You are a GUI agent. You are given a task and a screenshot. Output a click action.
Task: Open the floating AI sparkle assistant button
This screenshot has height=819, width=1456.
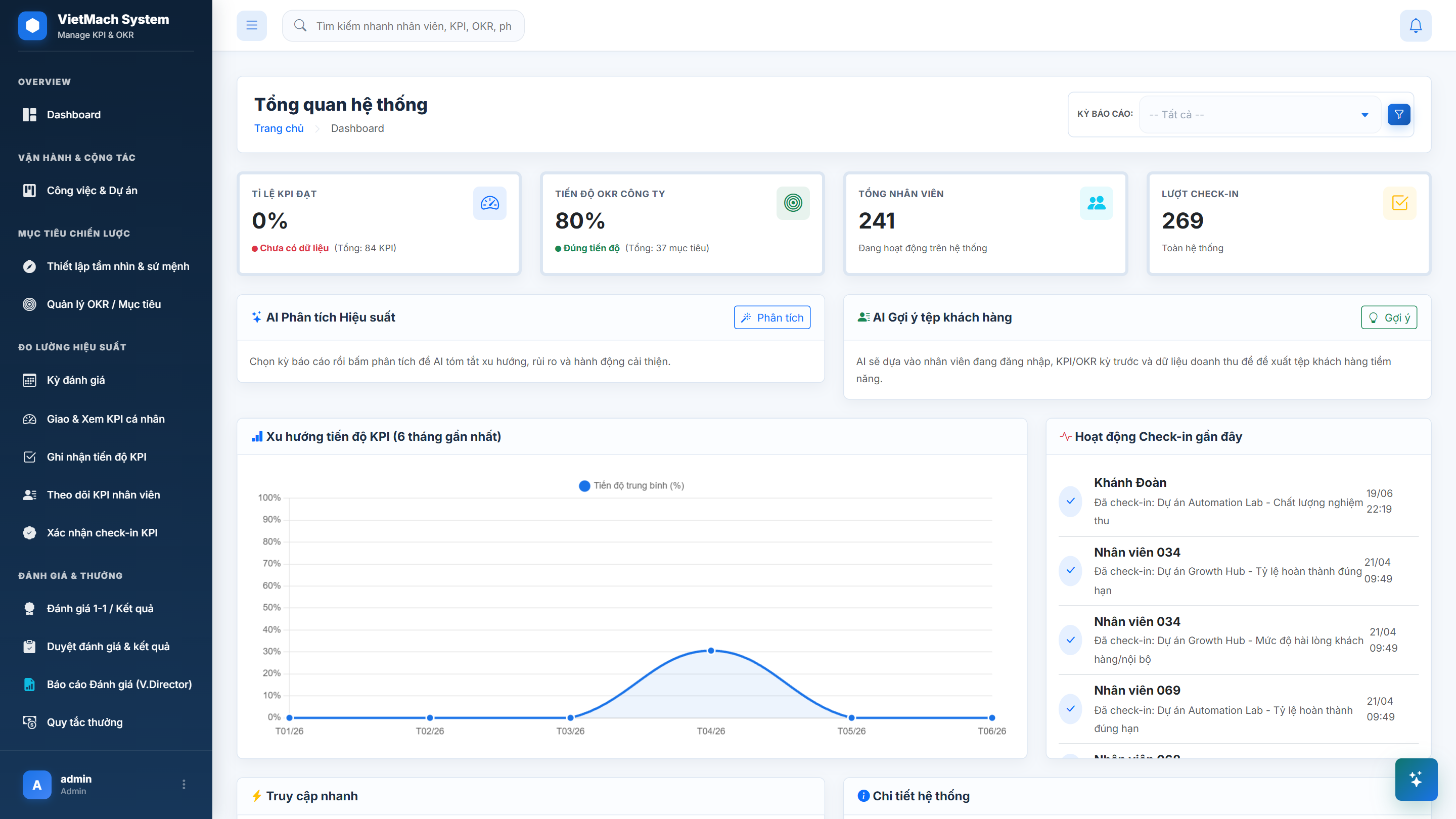click(1416, 780)
